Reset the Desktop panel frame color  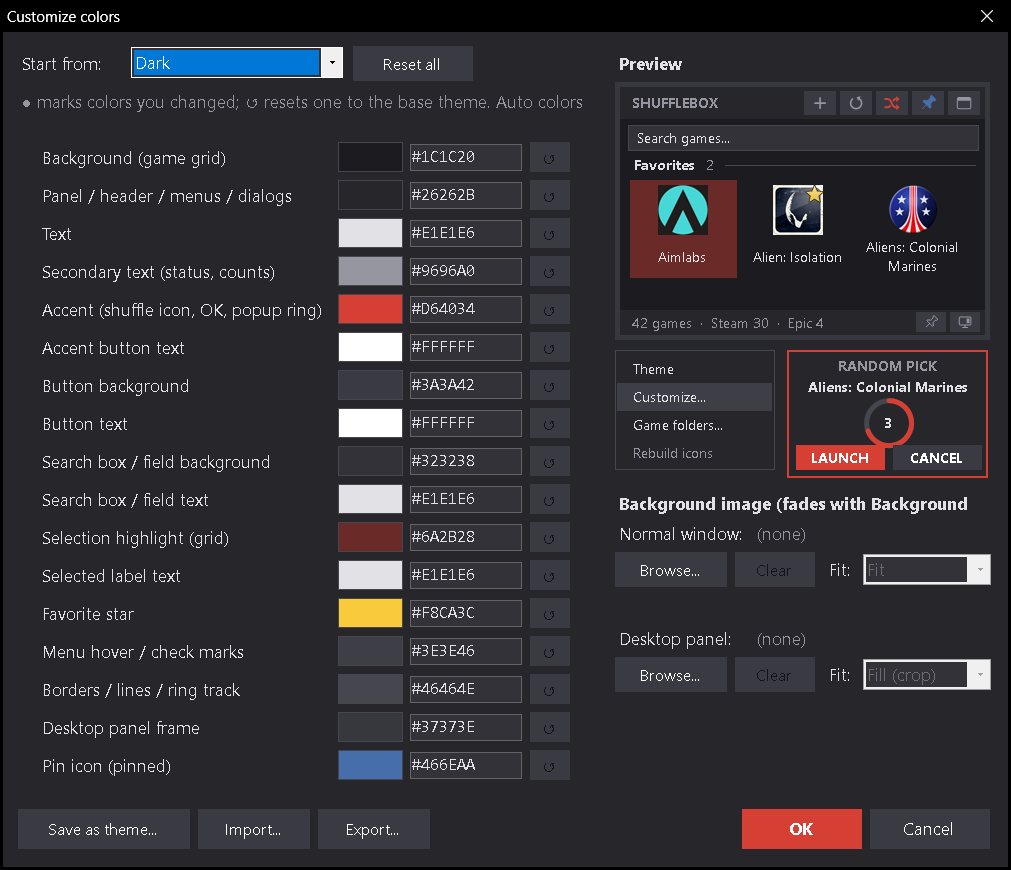(x=549, y=728)
